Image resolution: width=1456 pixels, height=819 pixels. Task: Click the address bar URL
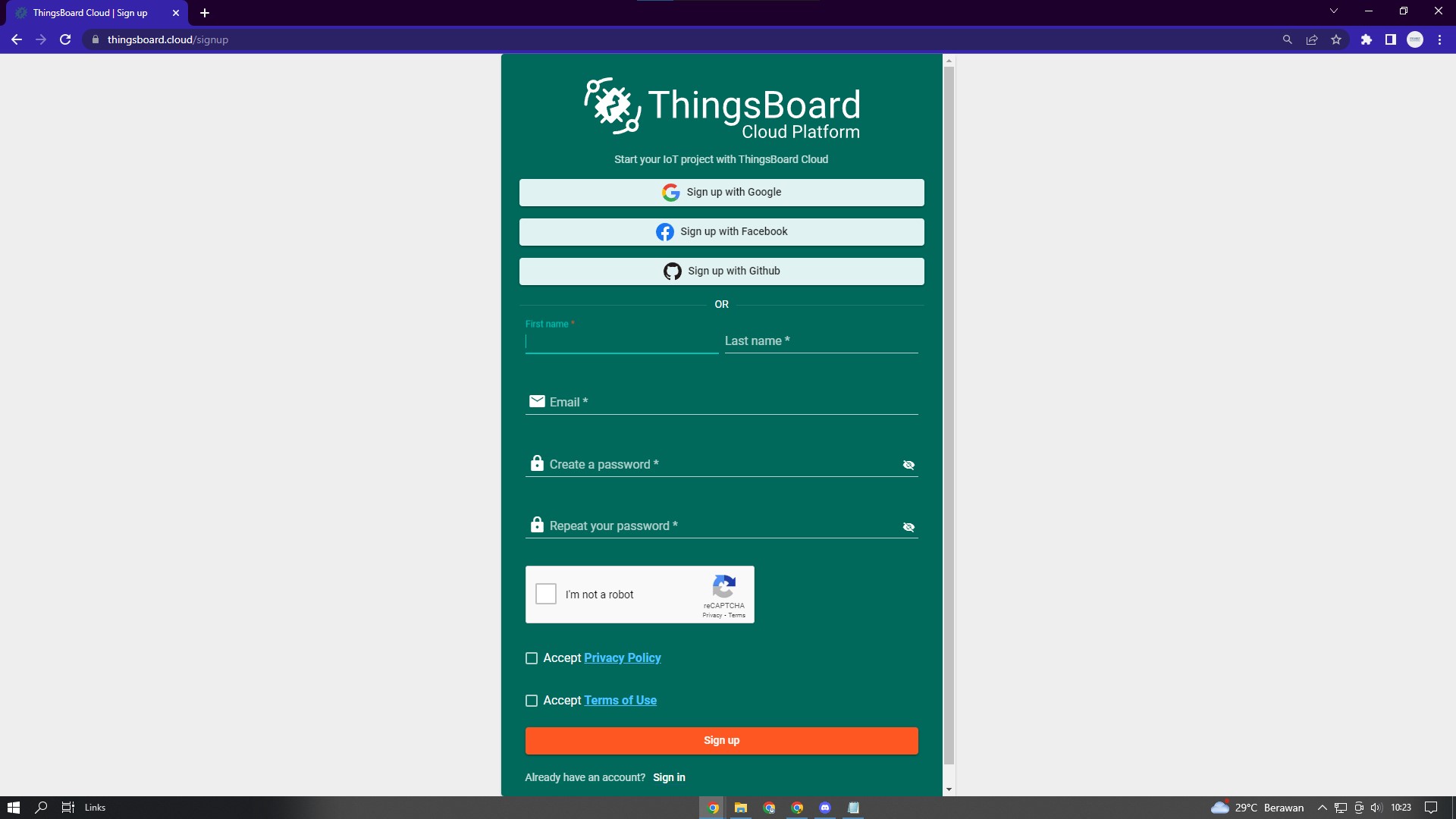(x=168, y=39)
